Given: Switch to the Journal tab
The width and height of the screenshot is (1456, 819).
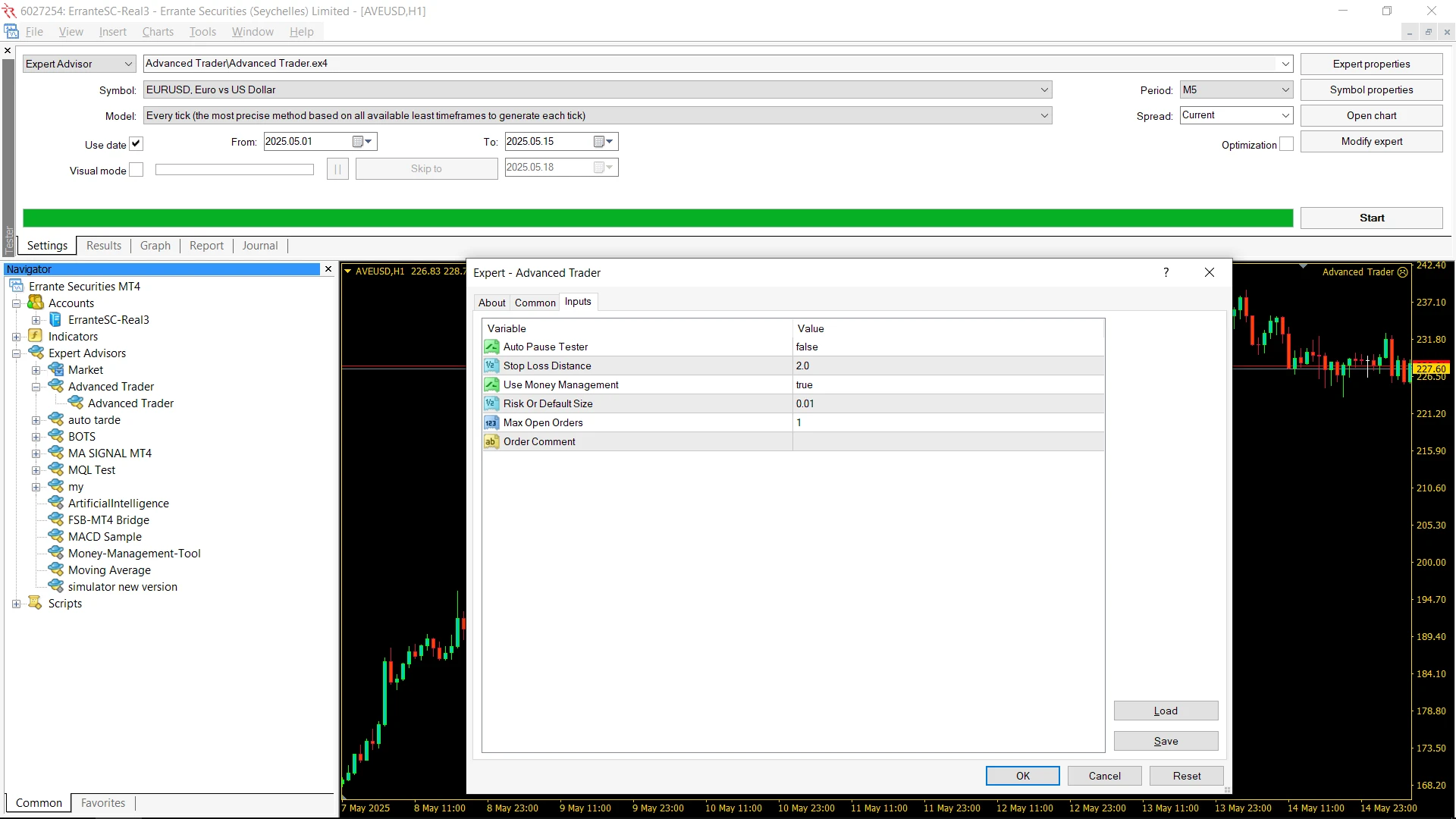Looking at the screenshot, I should click(x=259, y=246).
